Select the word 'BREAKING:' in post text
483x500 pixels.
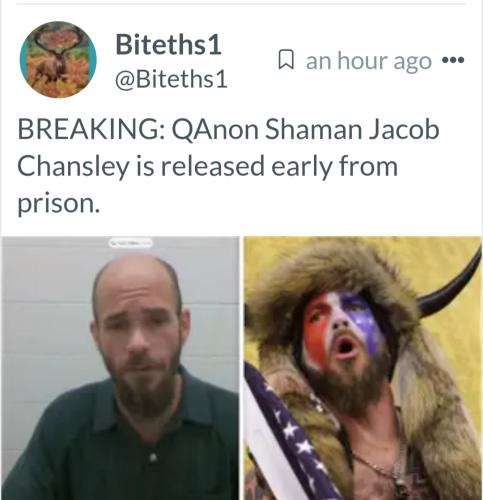pyautogui.click(x=91, y=130)
